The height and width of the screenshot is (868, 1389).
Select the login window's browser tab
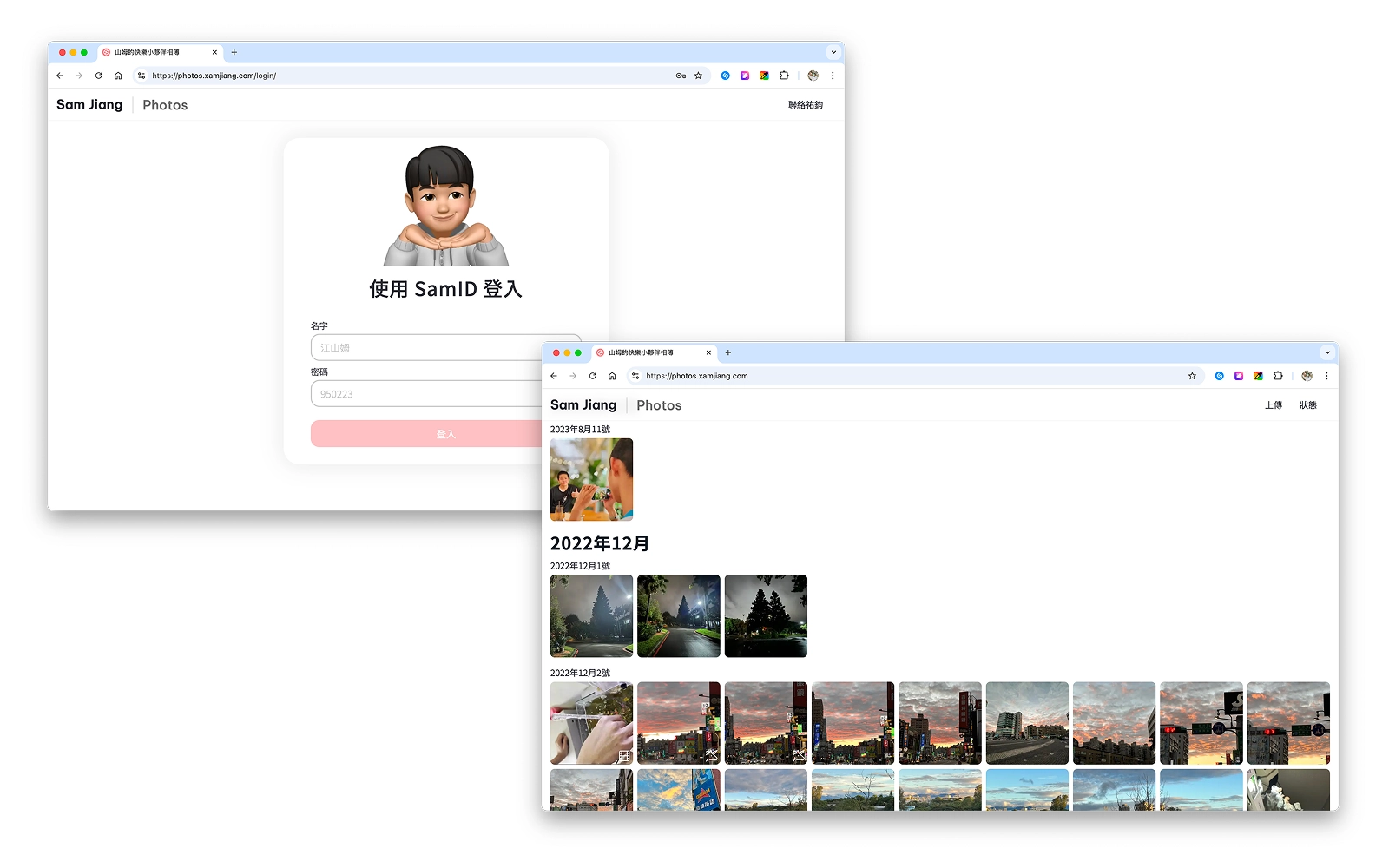[161, 52]
